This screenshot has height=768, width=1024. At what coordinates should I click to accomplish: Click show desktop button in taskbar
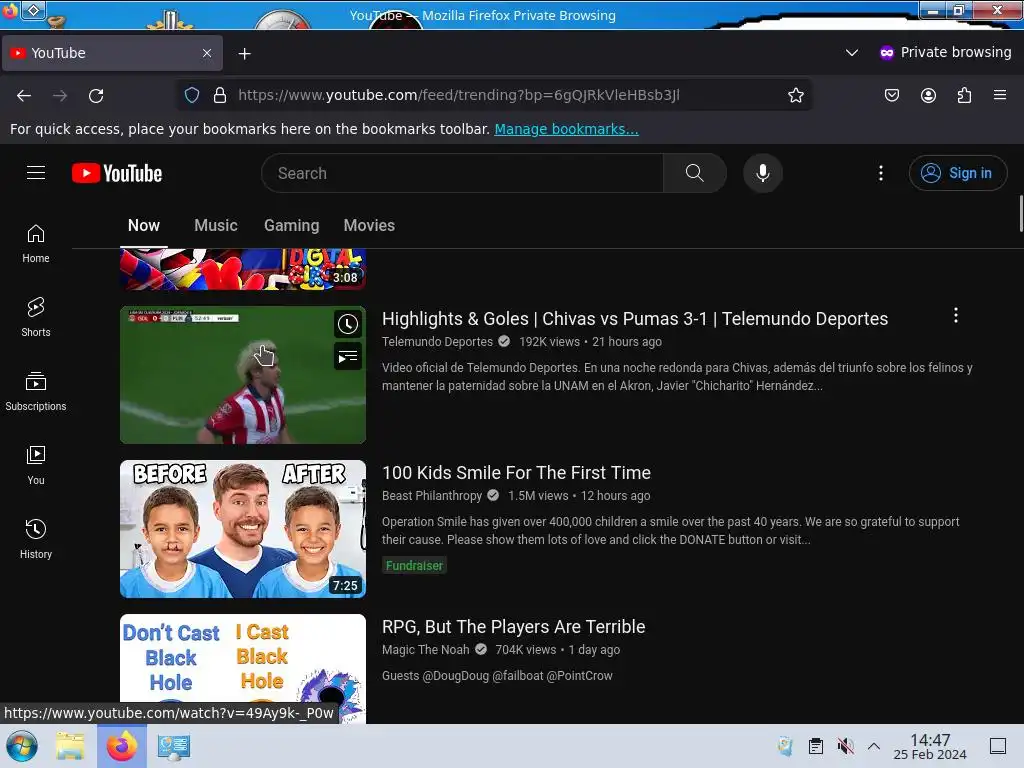click(x=998, y=746)
